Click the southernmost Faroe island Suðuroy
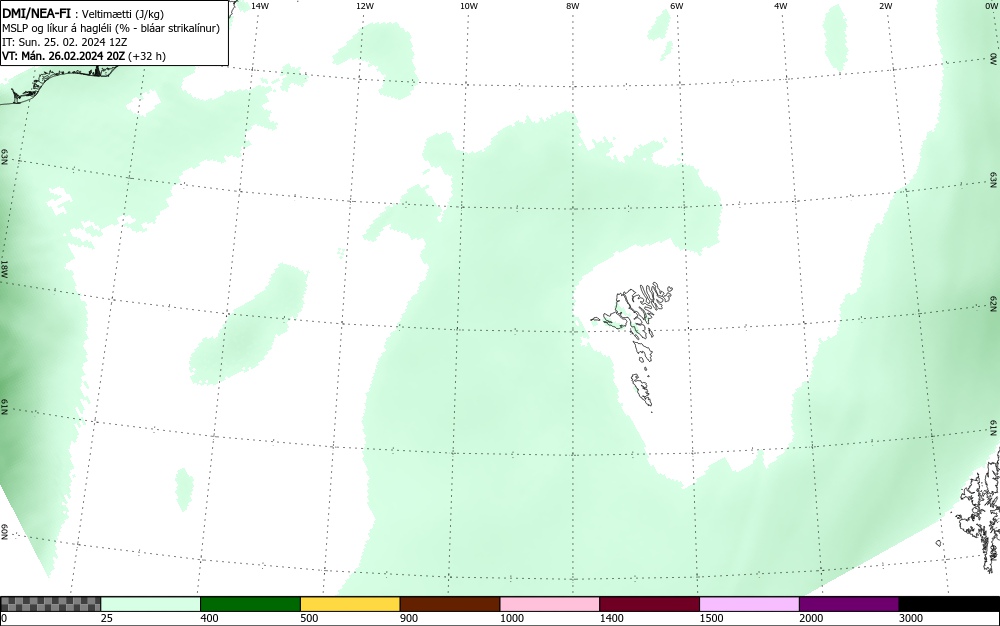Viewport: 1000px width, 626px height. pyautogui.click(x=642, y=390)
